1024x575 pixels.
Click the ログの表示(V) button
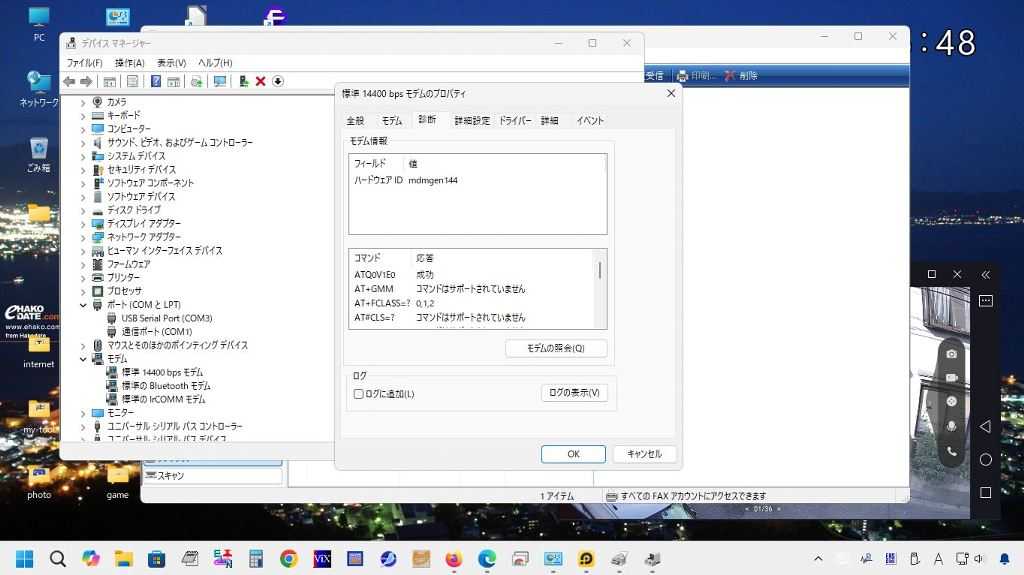click(574, 393)
